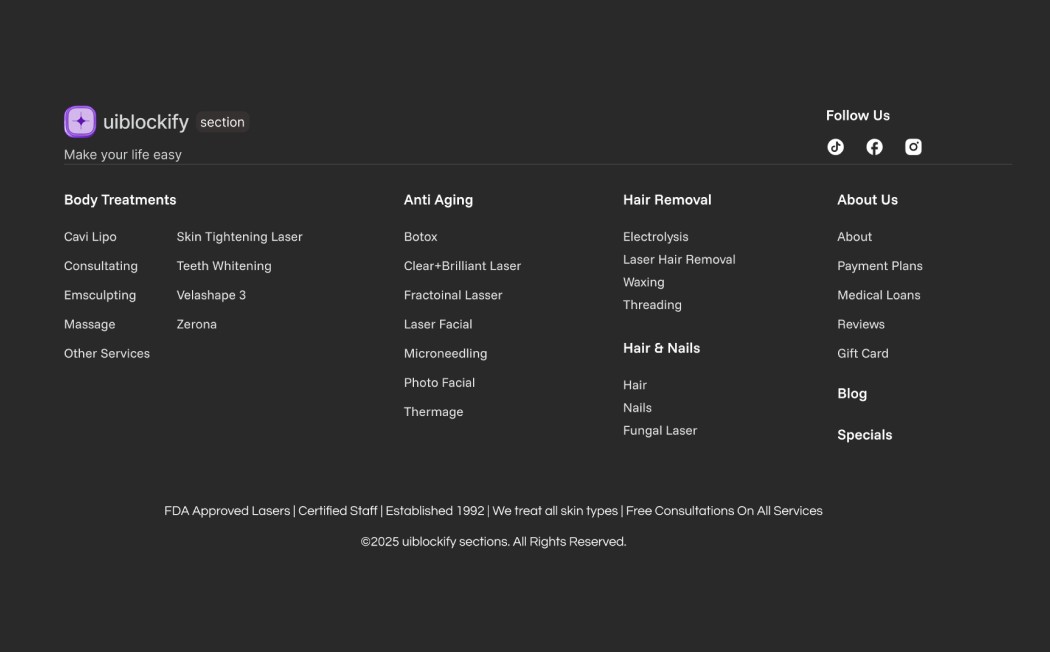Visit the Facebook social icon
This screenshot has height=652, width=1050.
click(x=874, y=146)
